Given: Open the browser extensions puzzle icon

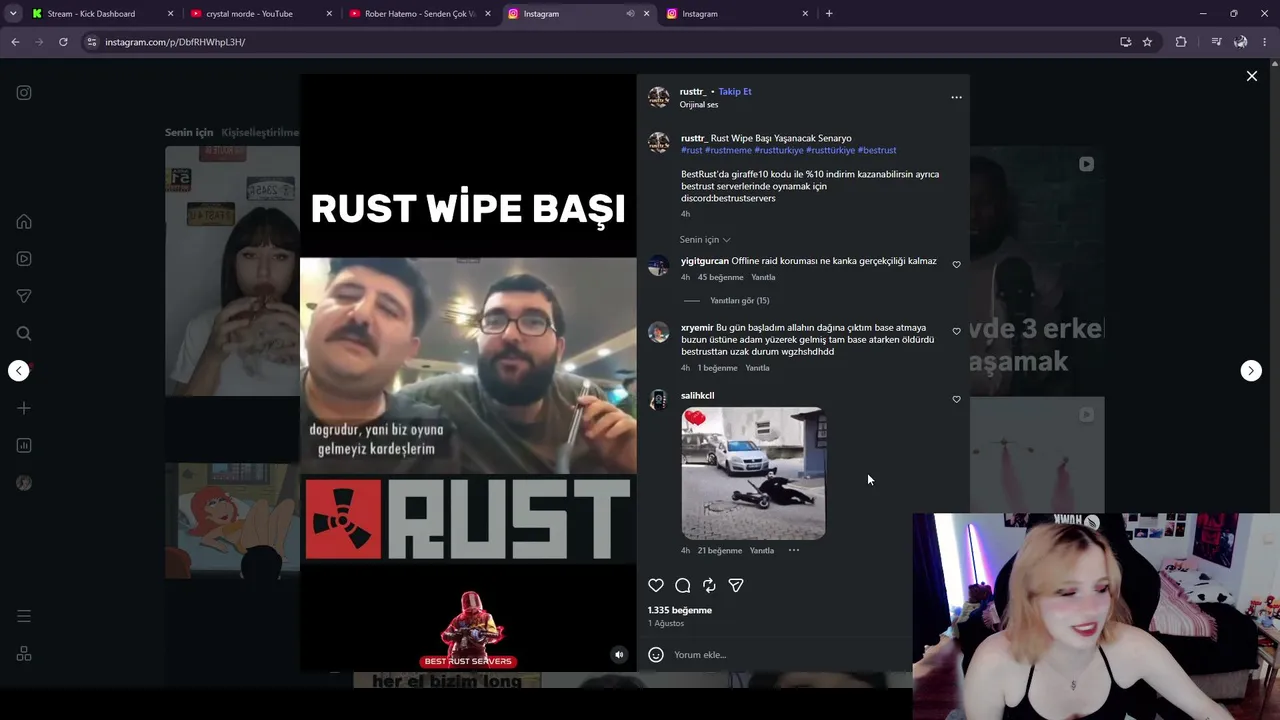Looking at the screenshot, I should (1181, 42).
